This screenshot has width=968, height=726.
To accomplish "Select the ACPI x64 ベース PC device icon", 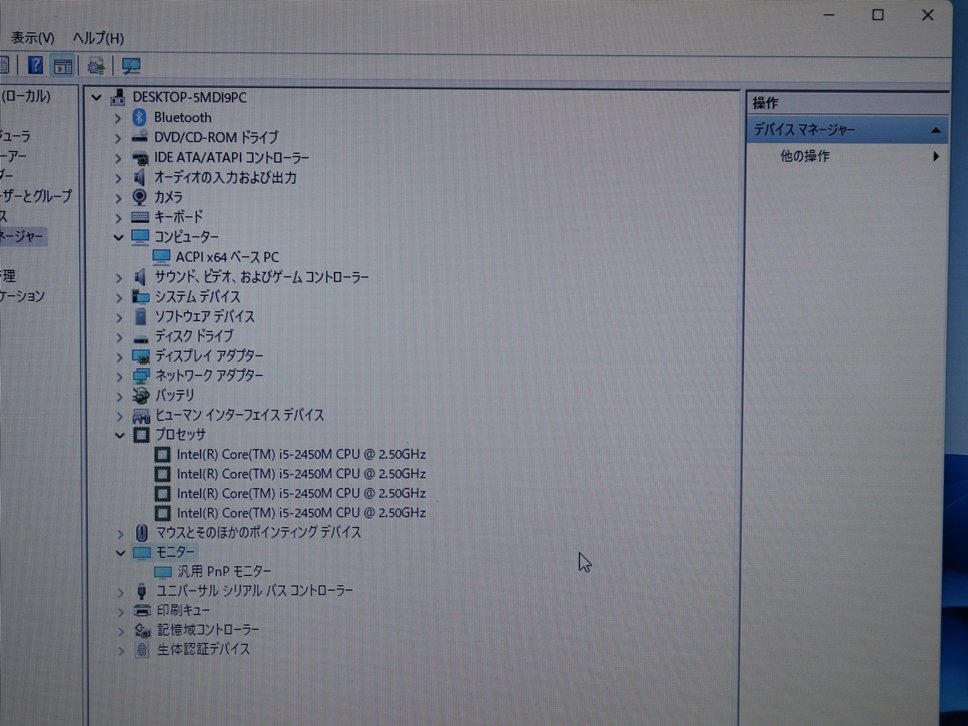I will (x=161, y=257).
